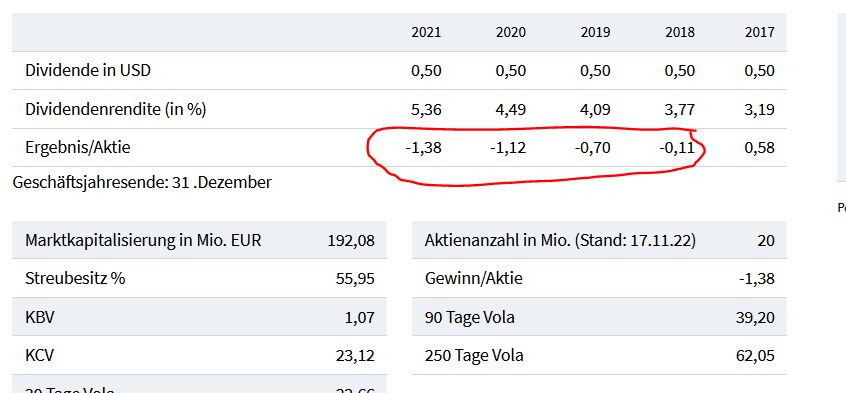Select Marktkapitalisierung in Mio. EUR row
Screen dimensions: 846x393
pyautogui.click(x=200, y=240)
